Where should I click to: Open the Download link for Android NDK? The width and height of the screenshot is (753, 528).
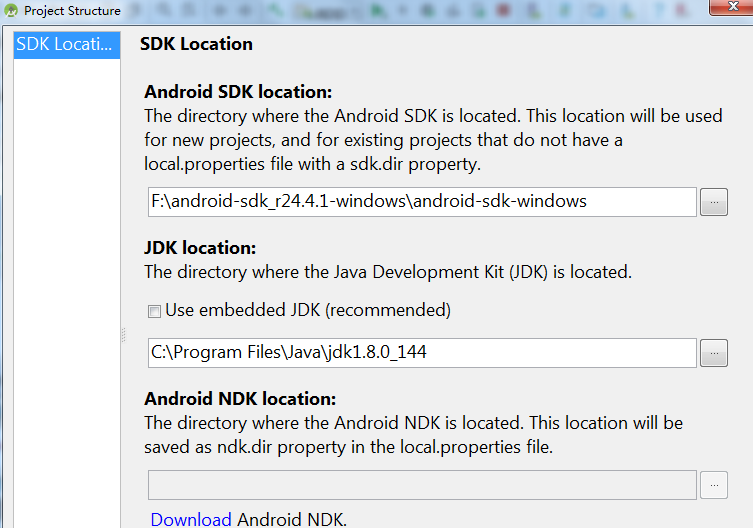(x=191, y=519)
